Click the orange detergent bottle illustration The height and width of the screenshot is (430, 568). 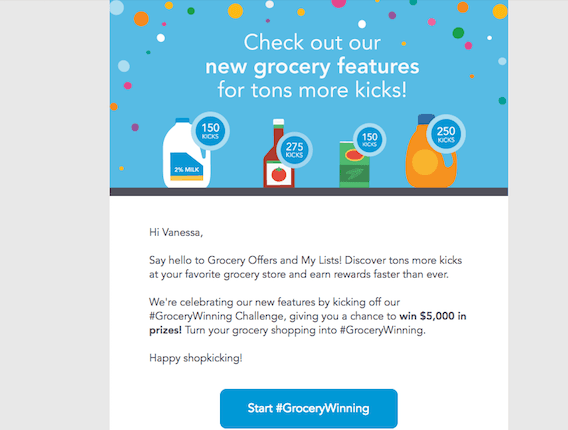point(431,151)
